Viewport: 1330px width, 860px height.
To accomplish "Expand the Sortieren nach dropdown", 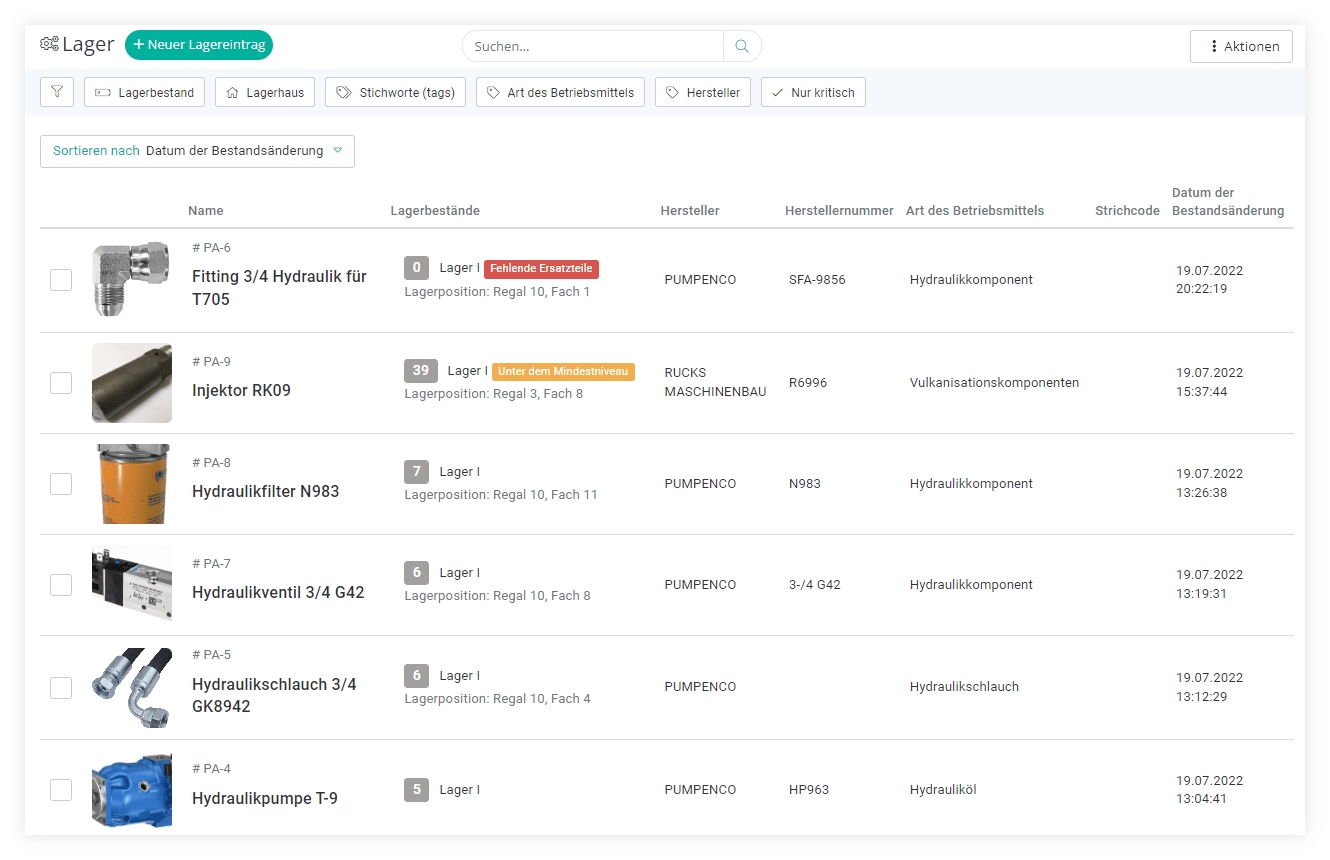I will [x=197, y=151].
